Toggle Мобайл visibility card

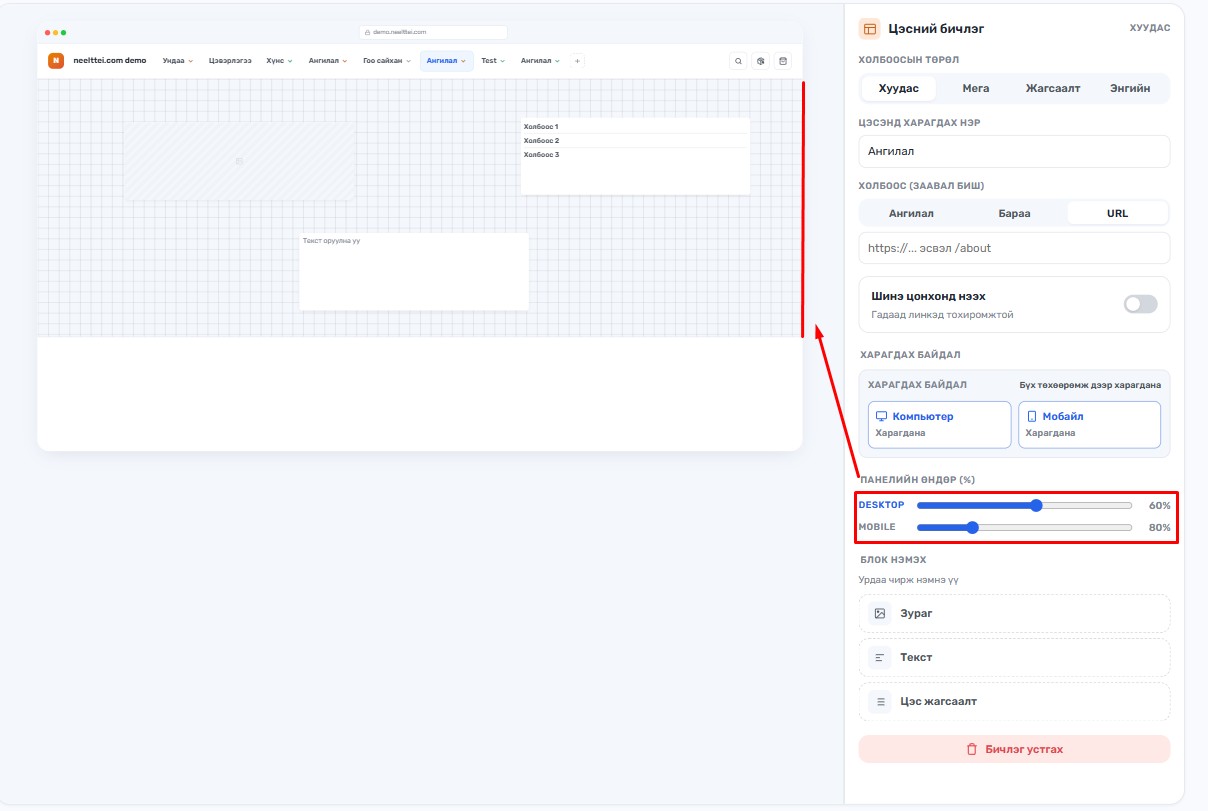tap(1089, 424)
